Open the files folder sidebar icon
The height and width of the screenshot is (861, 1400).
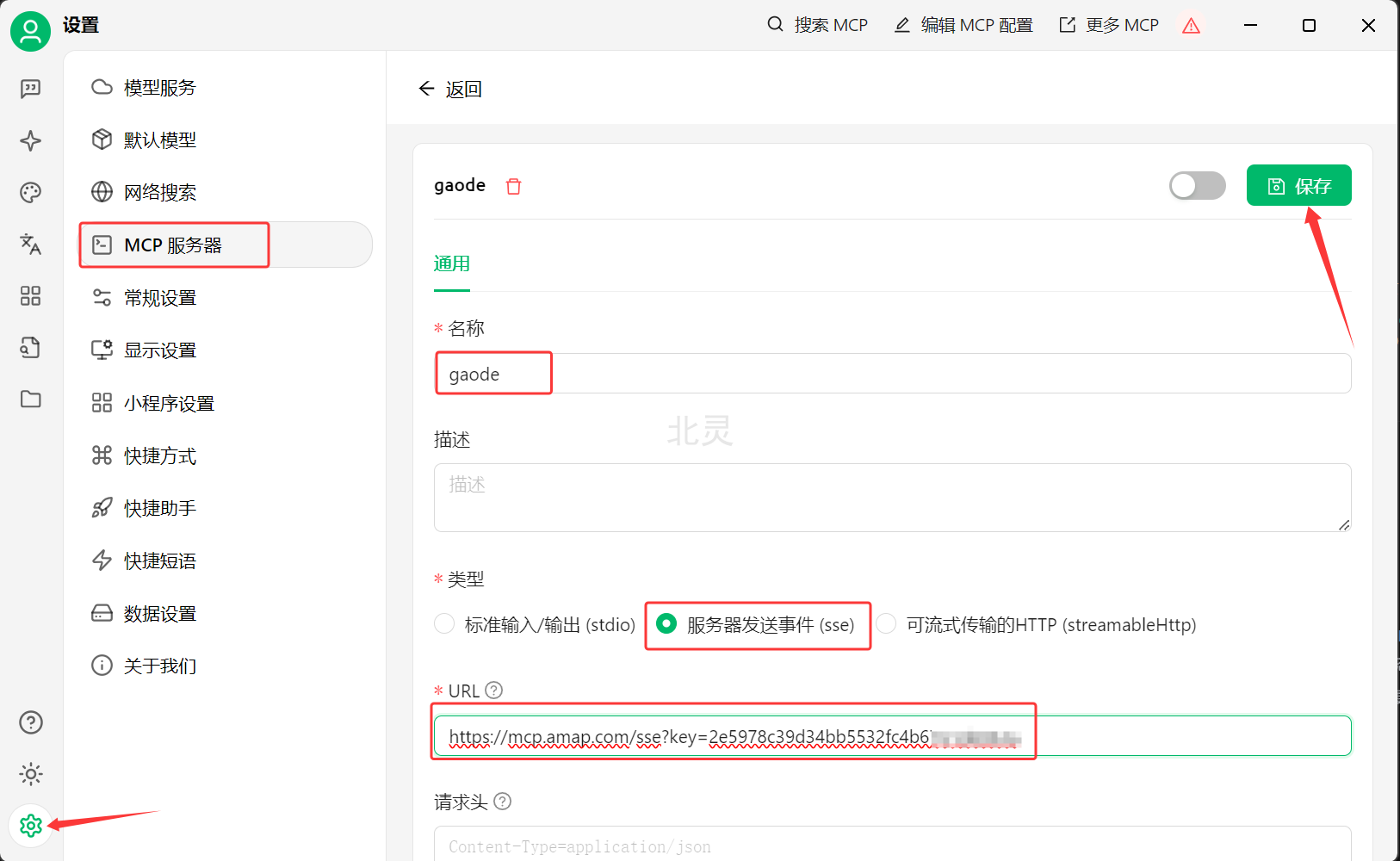[x=31, y=400]
